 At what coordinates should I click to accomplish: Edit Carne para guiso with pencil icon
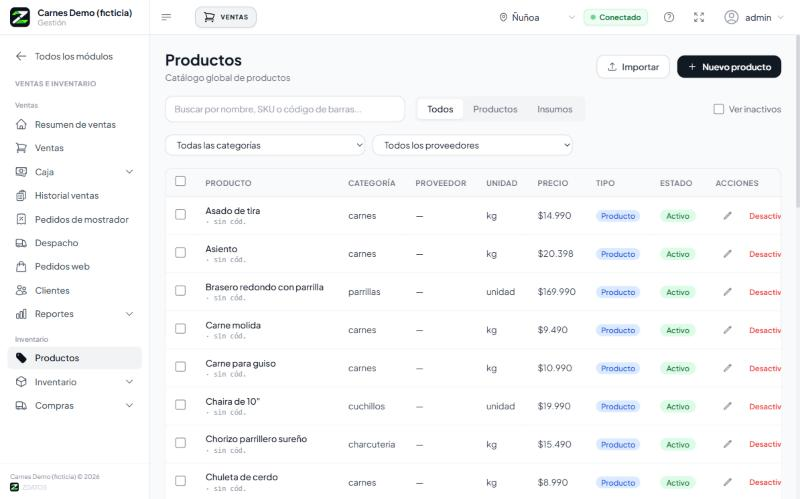(x=728, y=368)
